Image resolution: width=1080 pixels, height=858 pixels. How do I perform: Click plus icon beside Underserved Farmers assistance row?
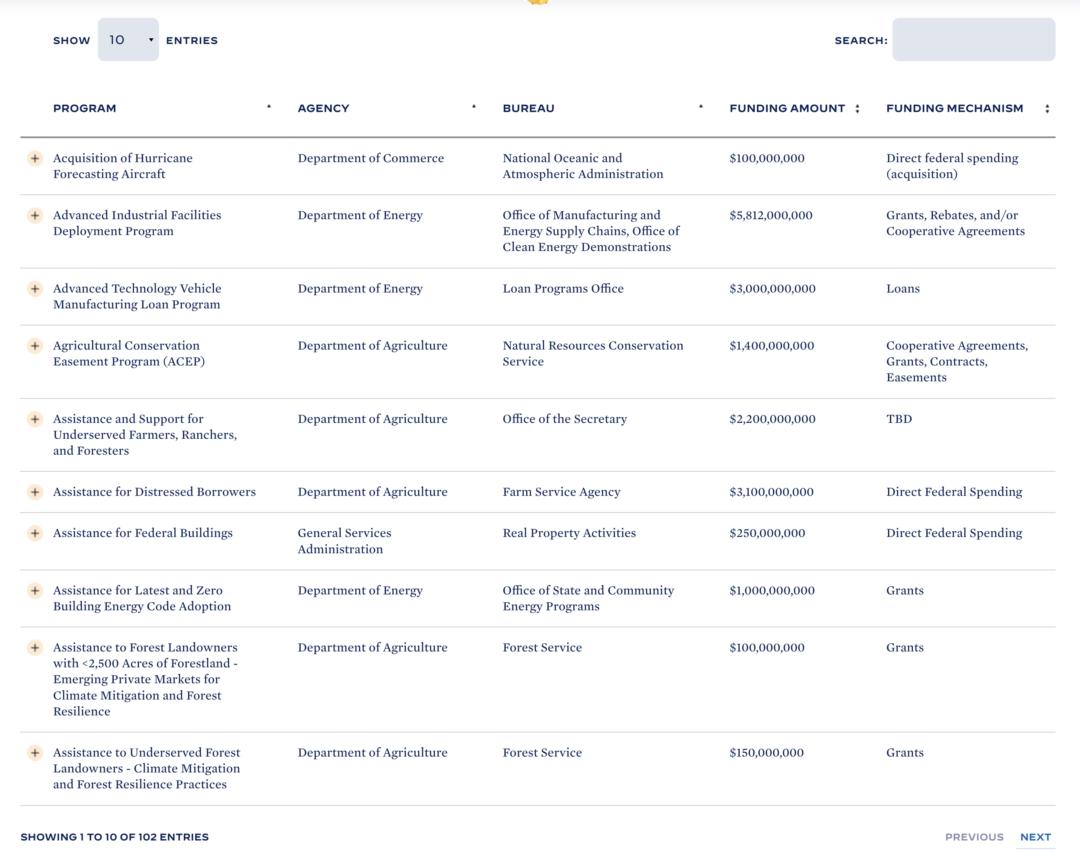point(34,419)
